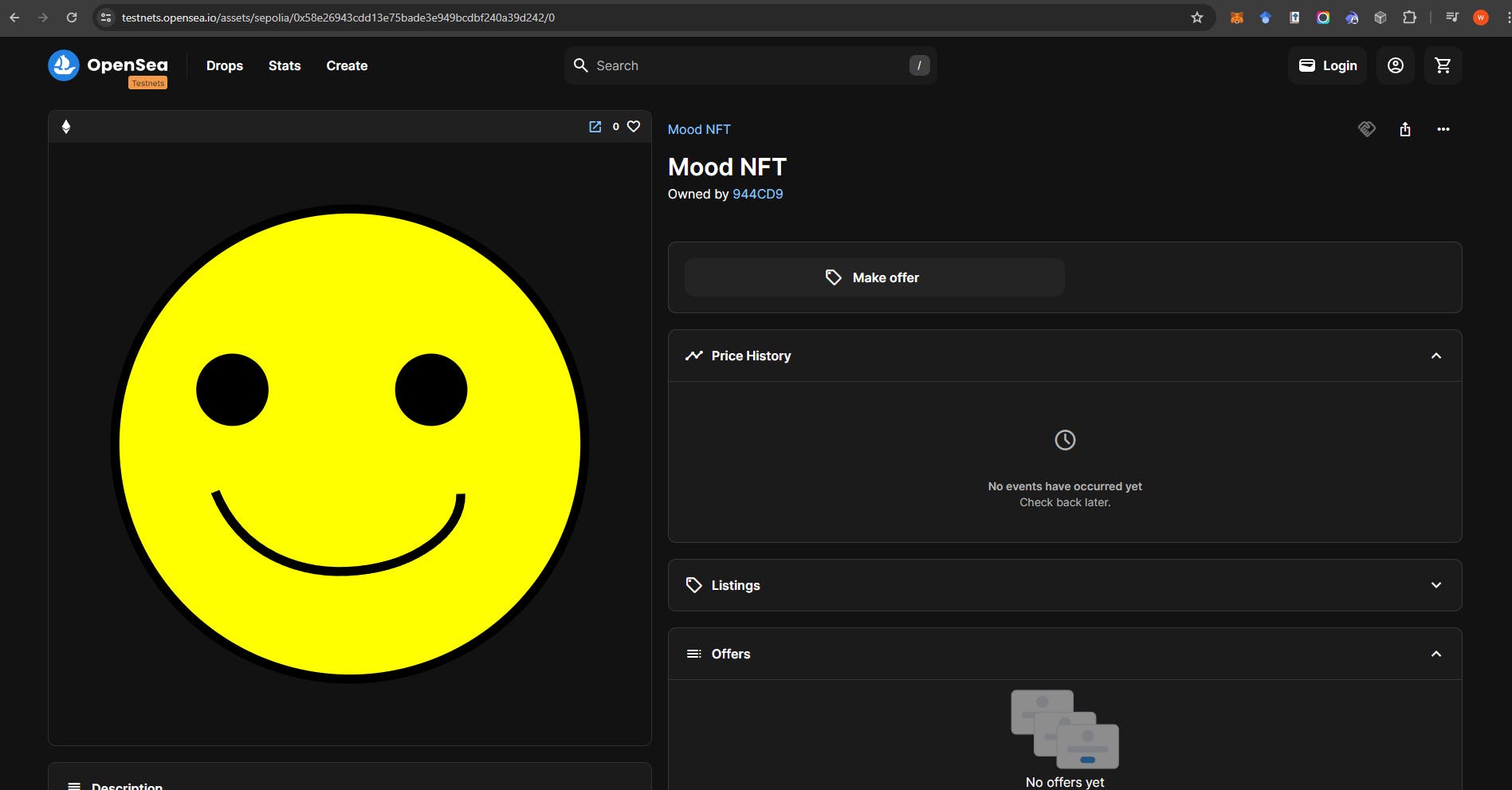Favorite the NFT with the heart
The height and width of the screenshot is (790, 1512).
[634, 127]
